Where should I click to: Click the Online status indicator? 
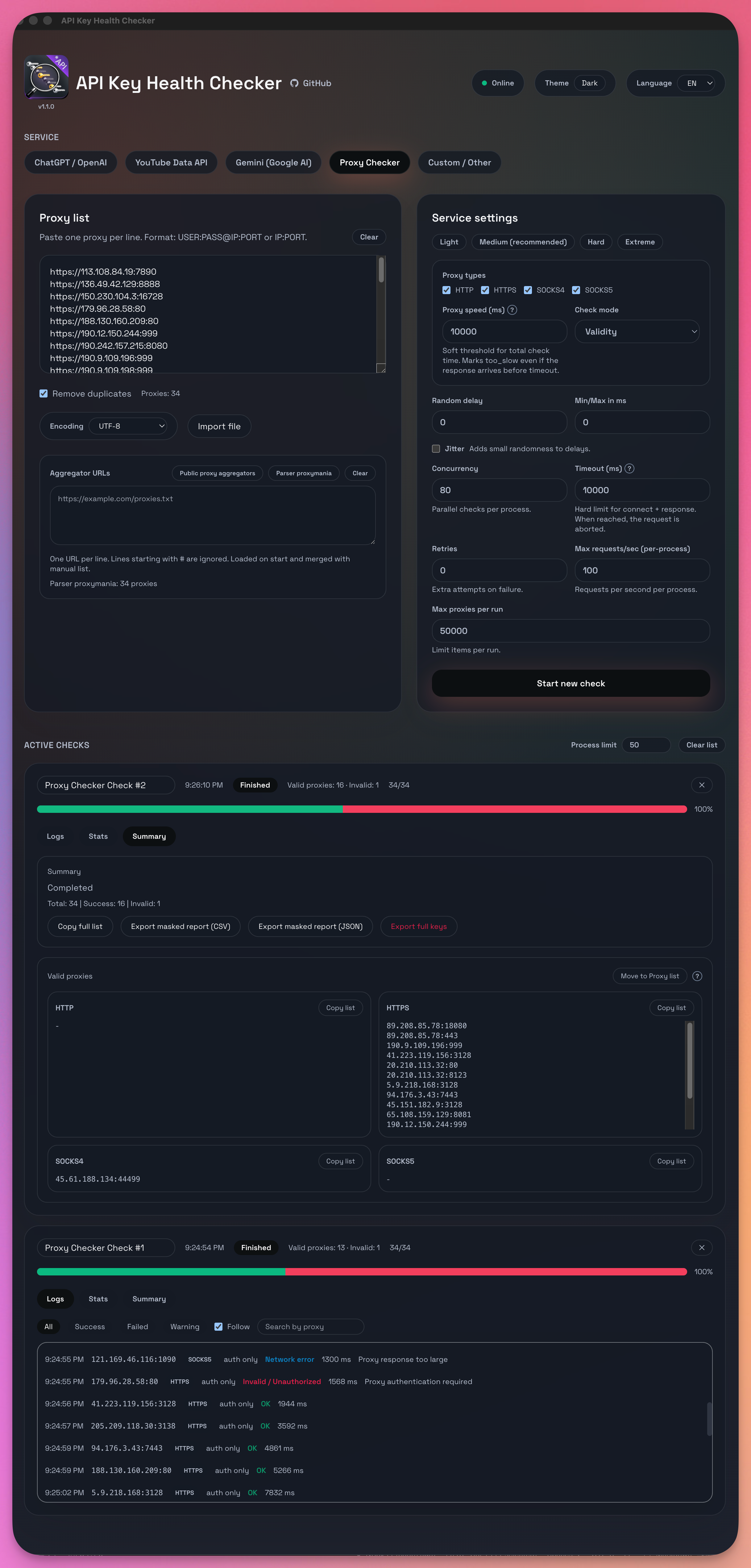[498, 83]
